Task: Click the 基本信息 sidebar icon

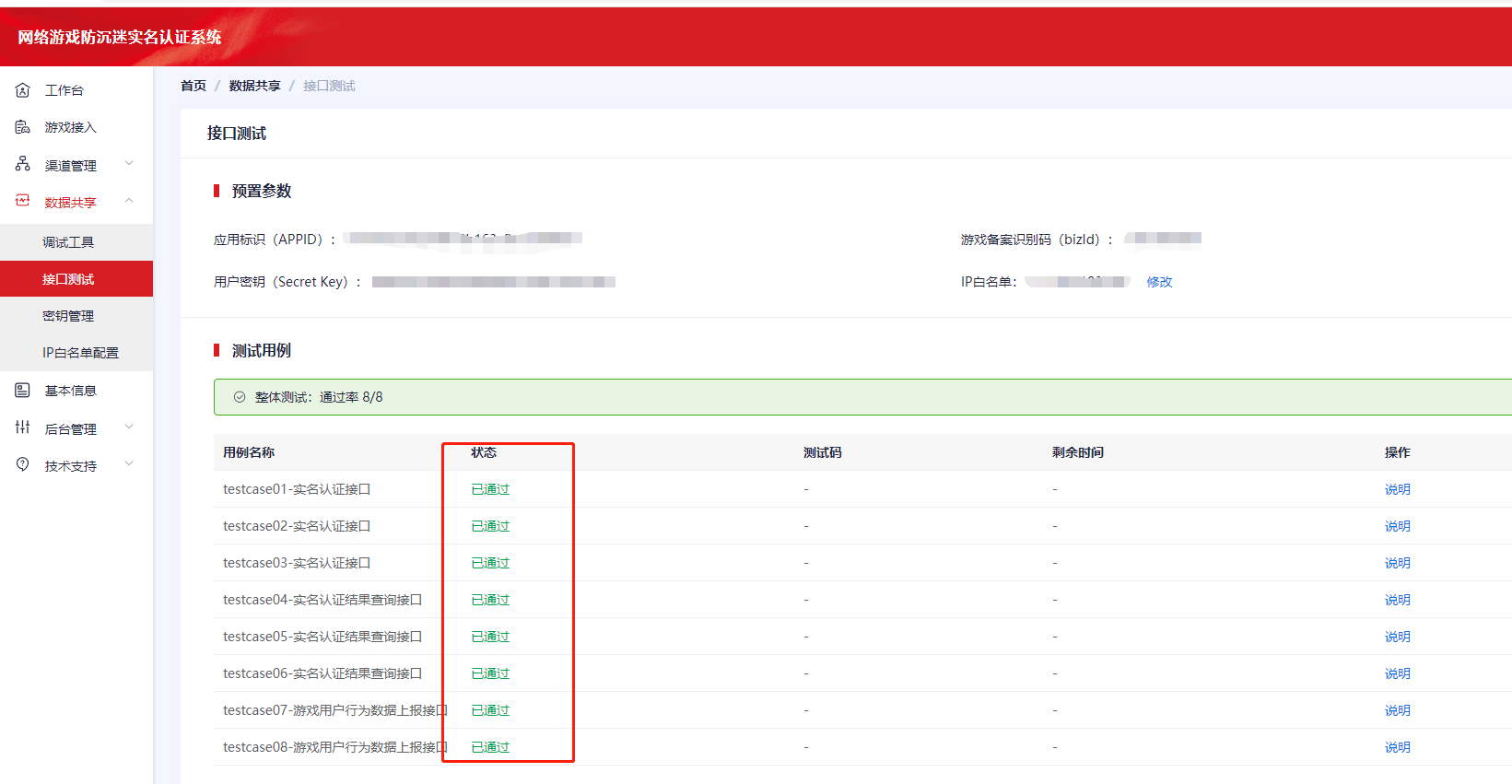Action: coord(23,391)
